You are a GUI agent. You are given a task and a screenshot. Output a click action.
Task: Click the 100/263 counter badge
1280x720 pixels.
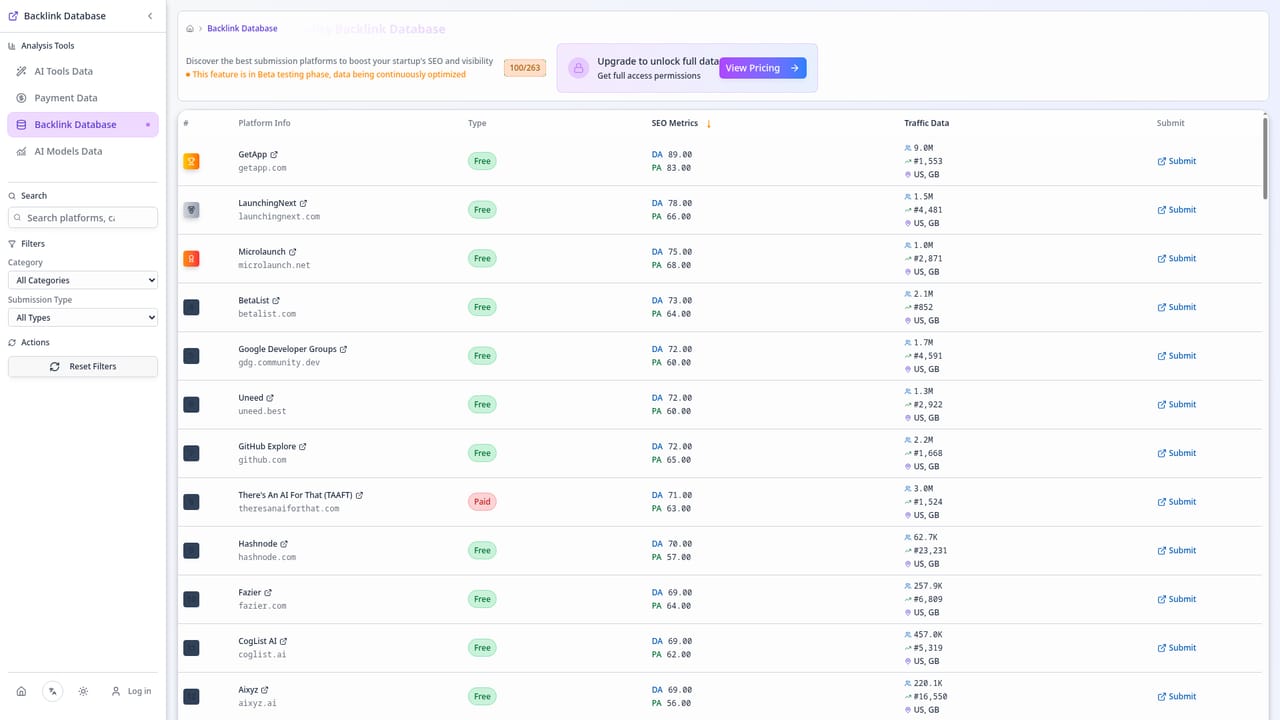tap(525, 68)
